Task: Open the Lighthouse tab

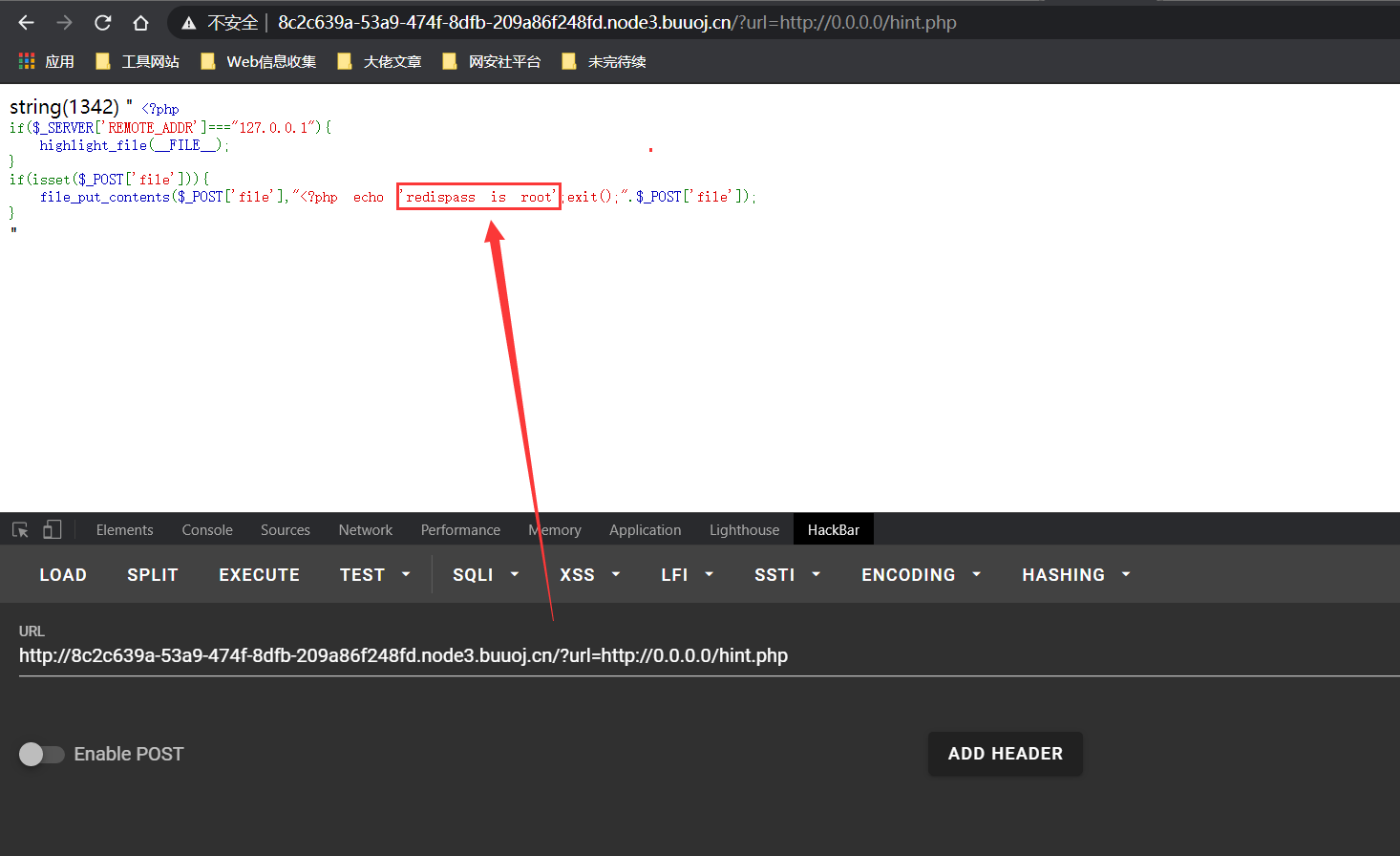Action: pos(744,529)
